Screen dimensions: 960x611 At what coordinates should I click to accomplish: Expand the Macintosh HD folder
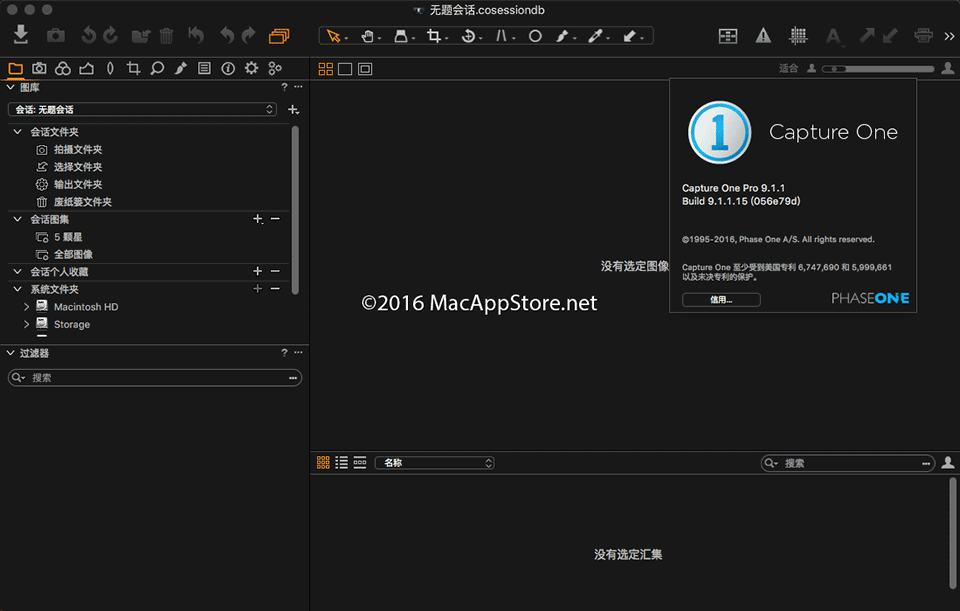27,307
